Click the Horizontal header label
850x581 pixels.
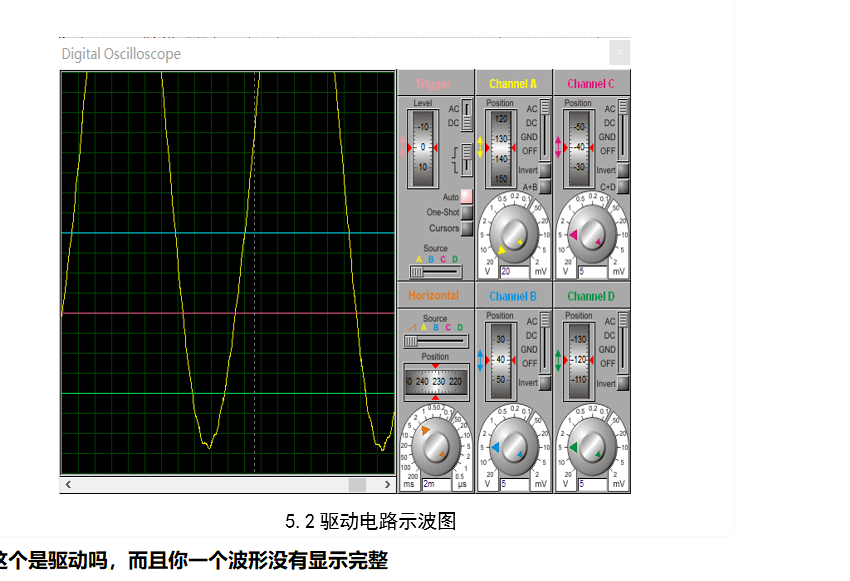point(434,295)
